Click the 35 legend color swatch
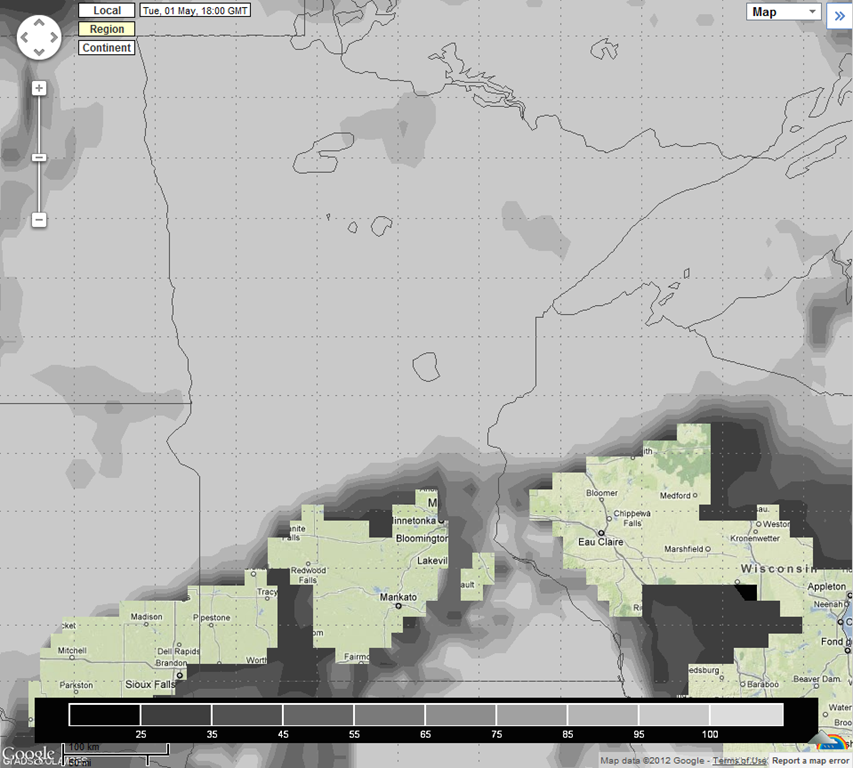853x768 pixels. click(176, 715)
